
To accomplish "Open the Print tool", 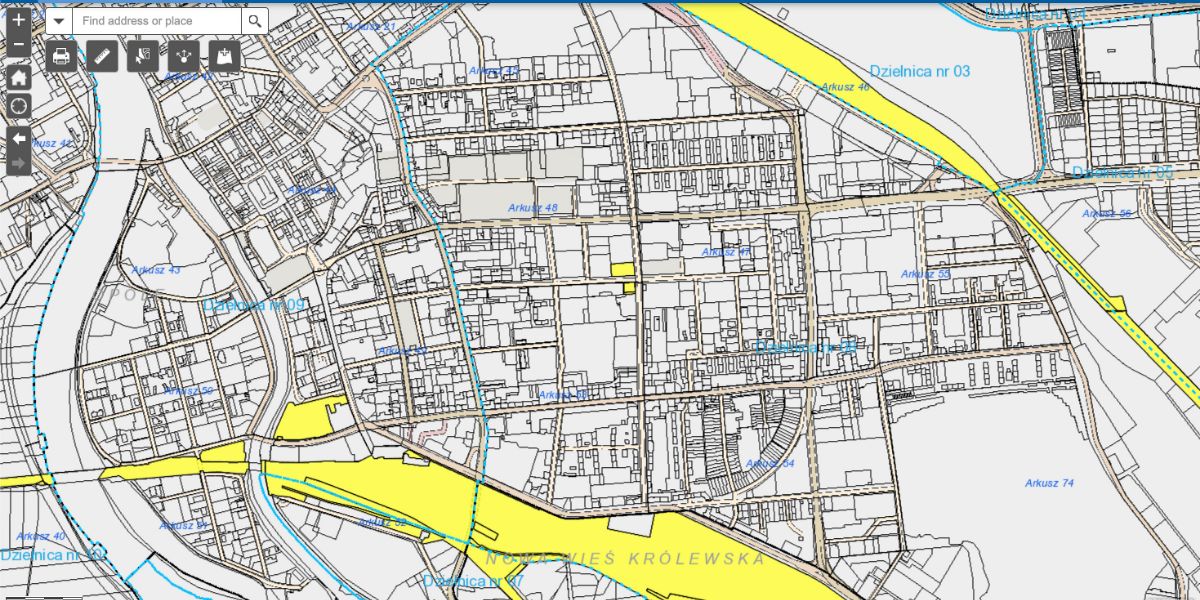I will pyautogui.click(x=61, y=56).
